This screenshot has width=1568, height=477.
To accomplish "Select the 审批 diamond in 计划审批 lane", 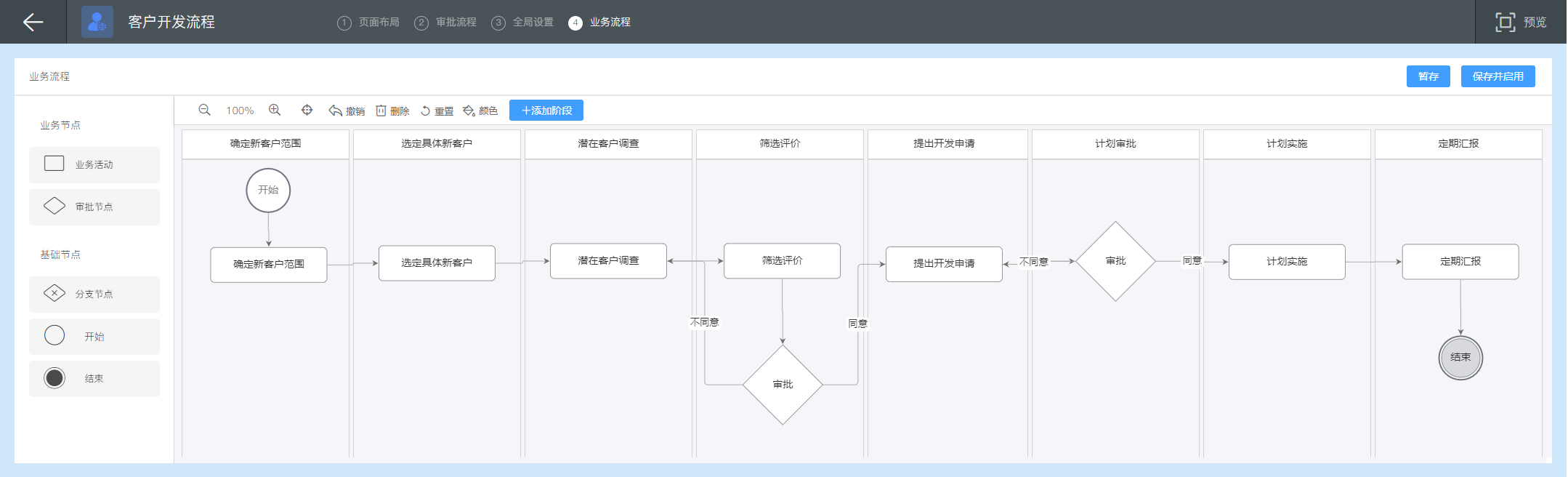I will tap(1115, 261).
